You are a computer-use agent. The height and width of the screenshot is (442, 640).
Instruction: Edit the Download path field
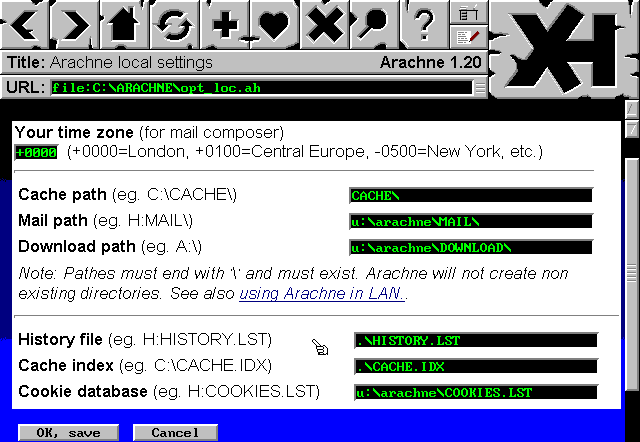(471, 248)
